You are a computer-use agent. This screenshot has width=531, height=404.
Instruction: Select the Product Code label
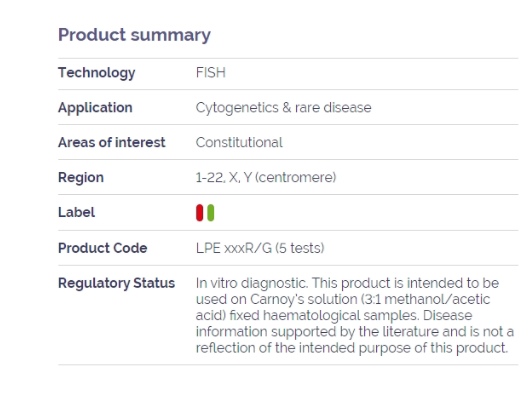pos(103,248)
